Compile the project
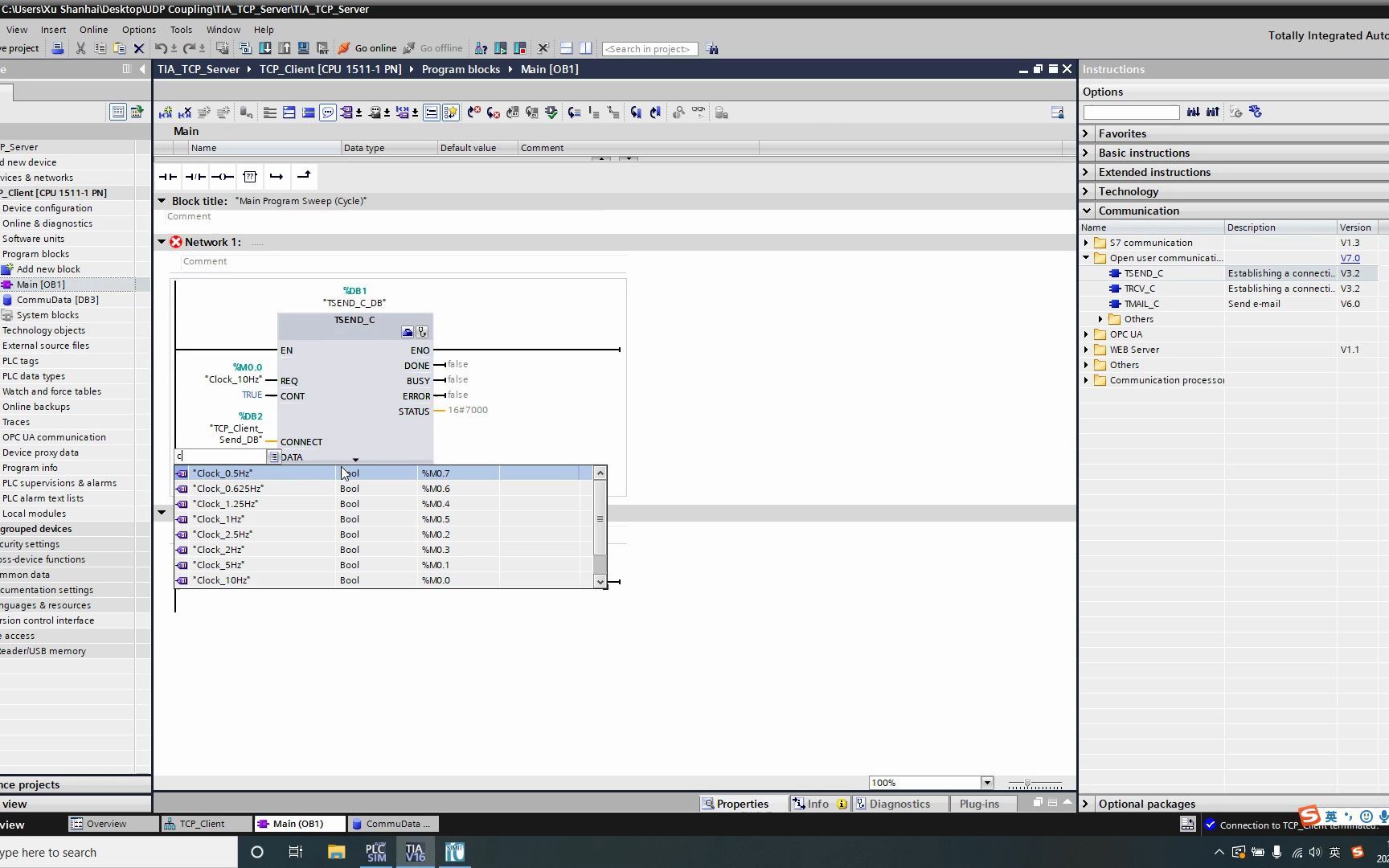This screenshot has width=1389, height=868. tap(246, 48)
